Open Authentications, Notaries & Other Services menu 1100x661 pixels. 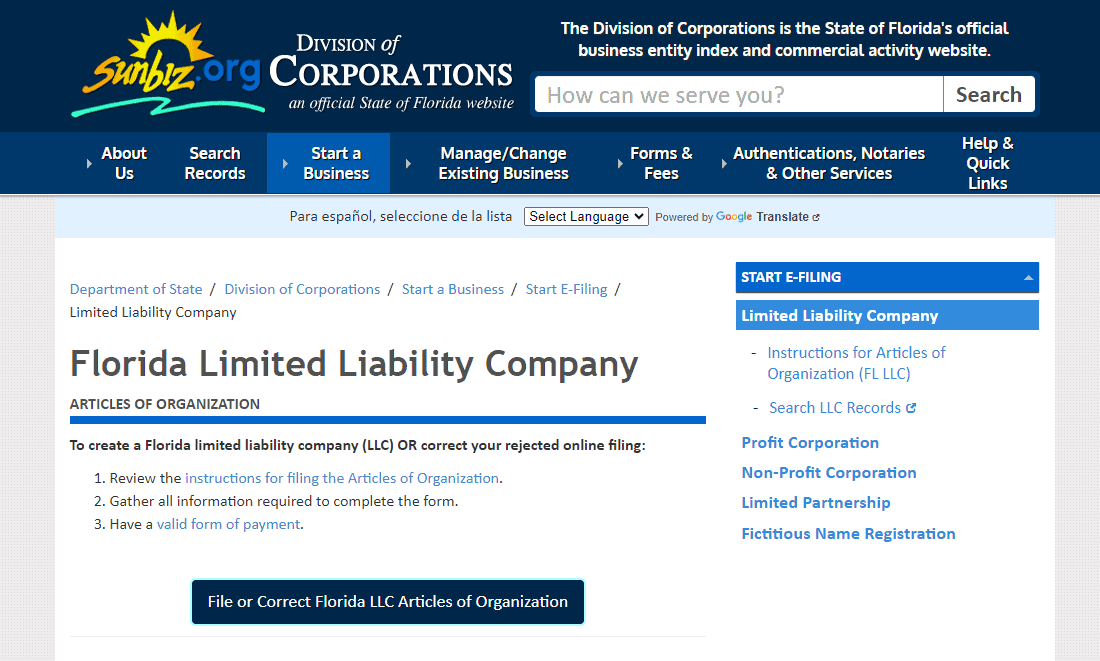pos(829,163)
